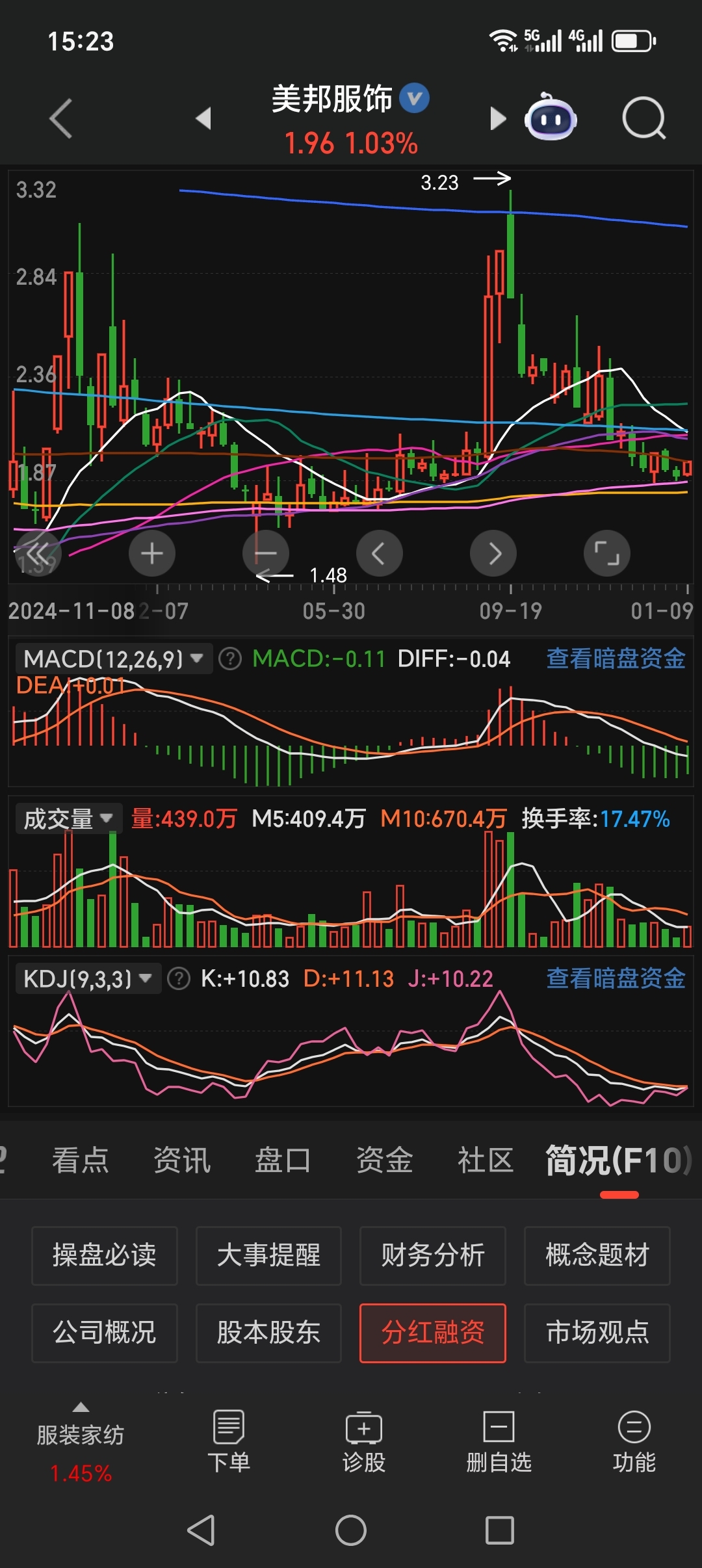Switch to previous stock with left triangle
Image resolution: width=702 pixels, height=1568 pixels.
click(203, 118)
